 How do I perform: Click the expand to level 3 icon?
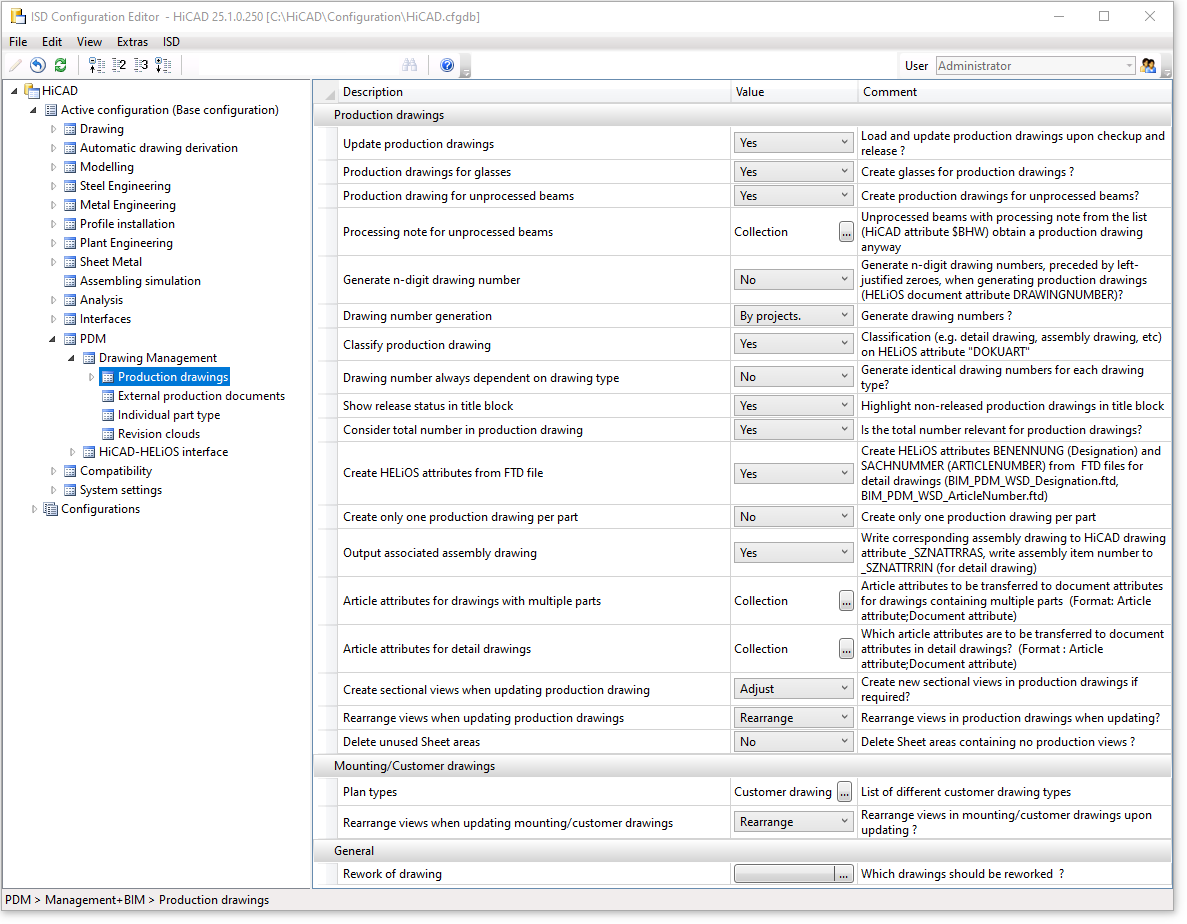tap(141, 65)
